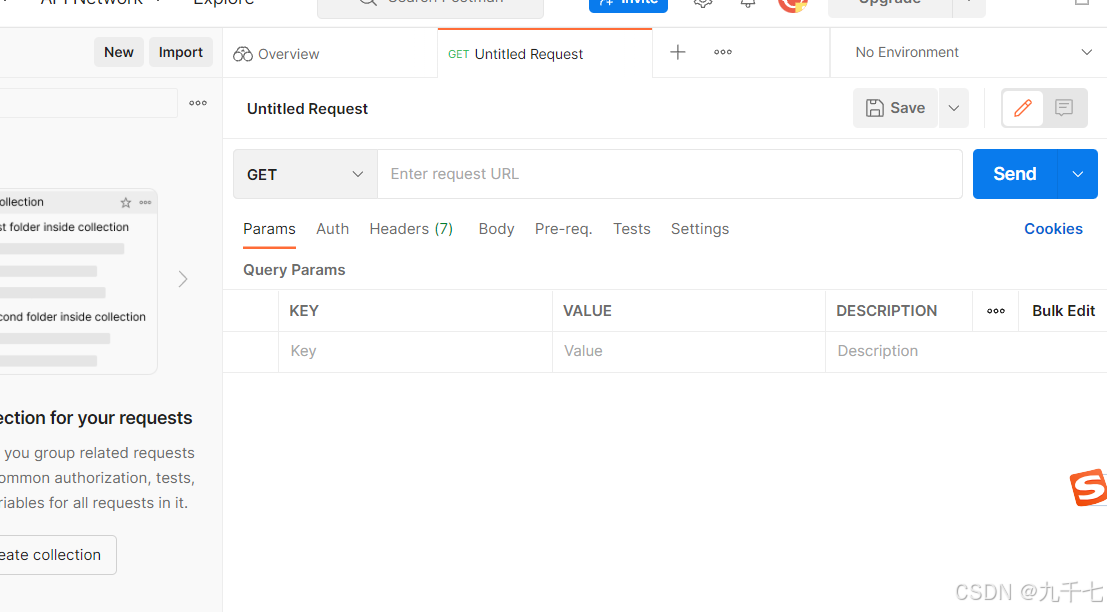The height and width of the screenshot is (612, 1107).
Task: Open the Auth tab
Action: [333, 229]
